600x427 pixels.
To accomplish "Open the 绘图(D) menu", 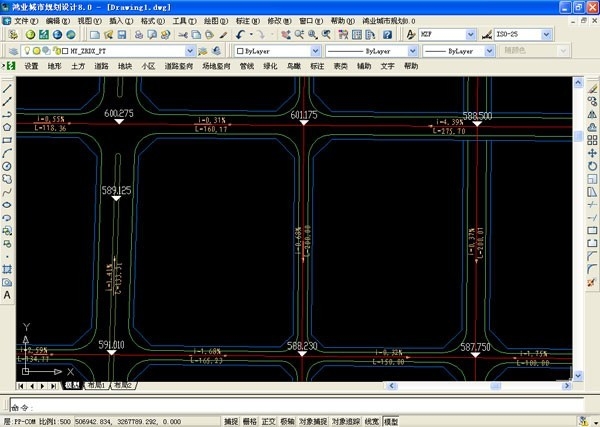I will pos(214,20).
